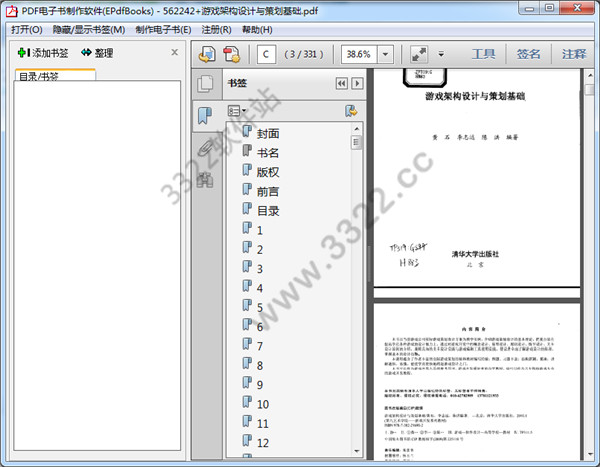This screenshot has width=600, height=467.
Task: Select bookmark 7
Action: click(260, 346)
